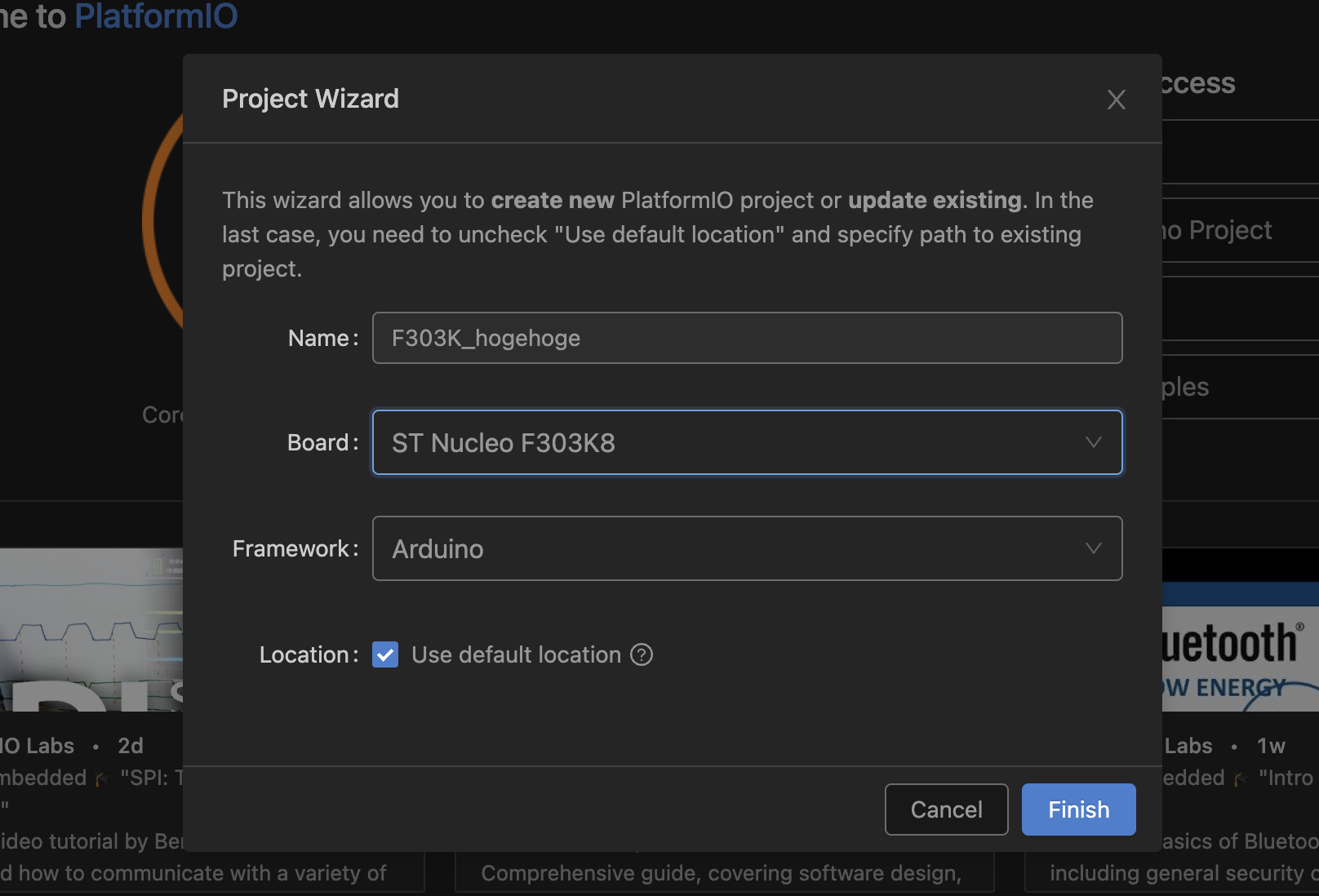Click the Board dropdown chevron arrow
The image size is (1319, 896).
pos(1093,442)
